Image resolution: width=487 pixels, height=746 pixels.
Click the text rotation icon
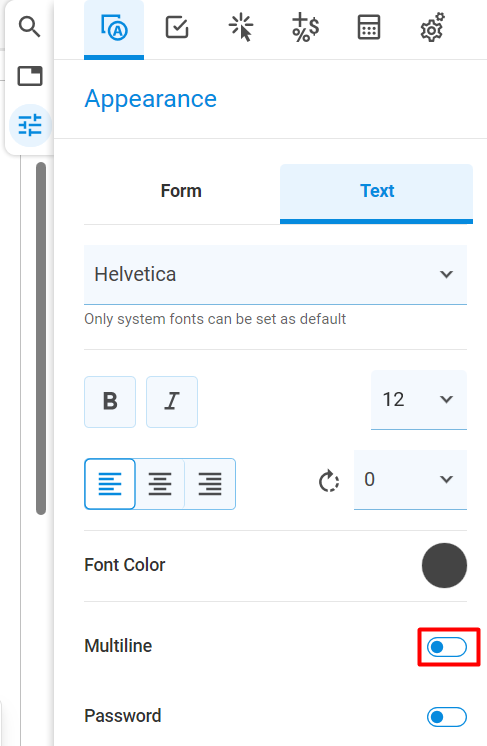(x=329, y=481)
